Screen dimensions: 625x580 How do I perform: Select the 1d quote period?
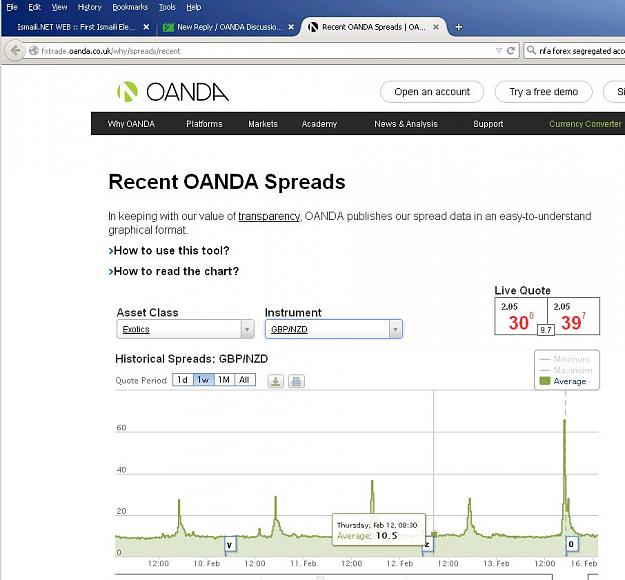(x=183, y=380)
